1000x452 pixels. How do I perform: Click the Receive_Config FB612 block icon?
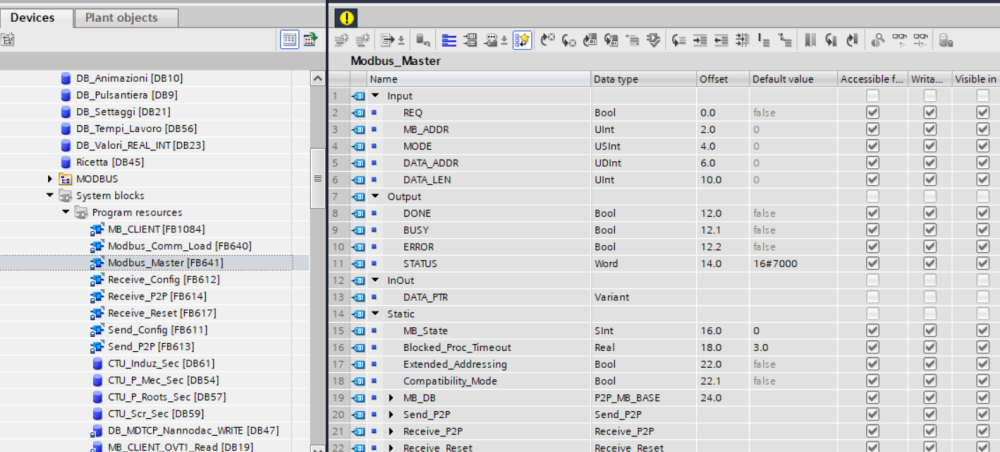point(97,279)
